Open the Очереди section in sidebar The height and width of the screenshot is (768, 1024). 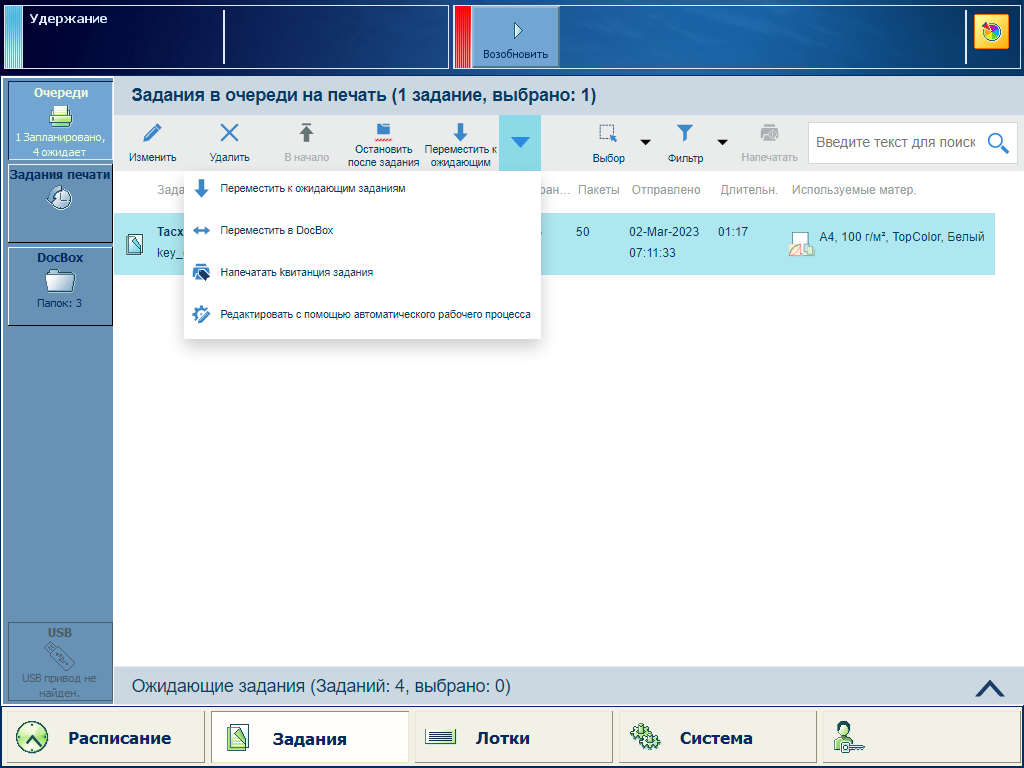click(60, 120)
